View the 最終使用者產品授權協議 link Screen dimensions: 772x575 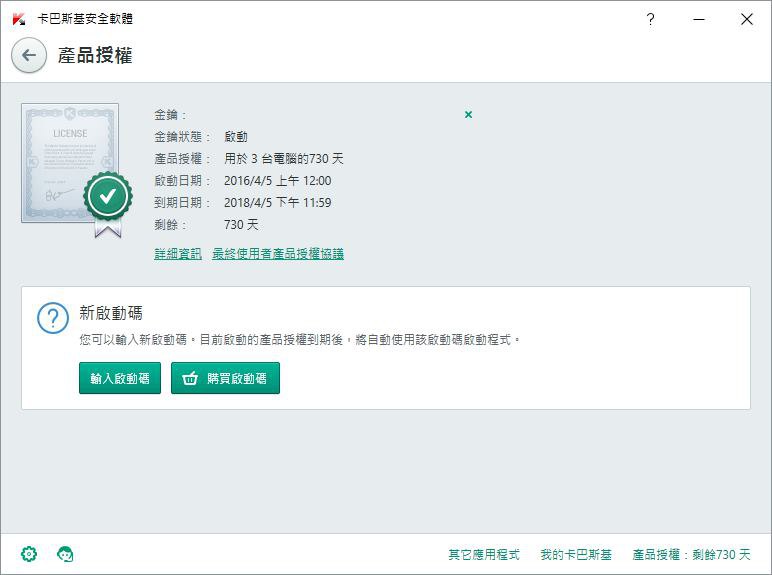(x=278, y=254)
